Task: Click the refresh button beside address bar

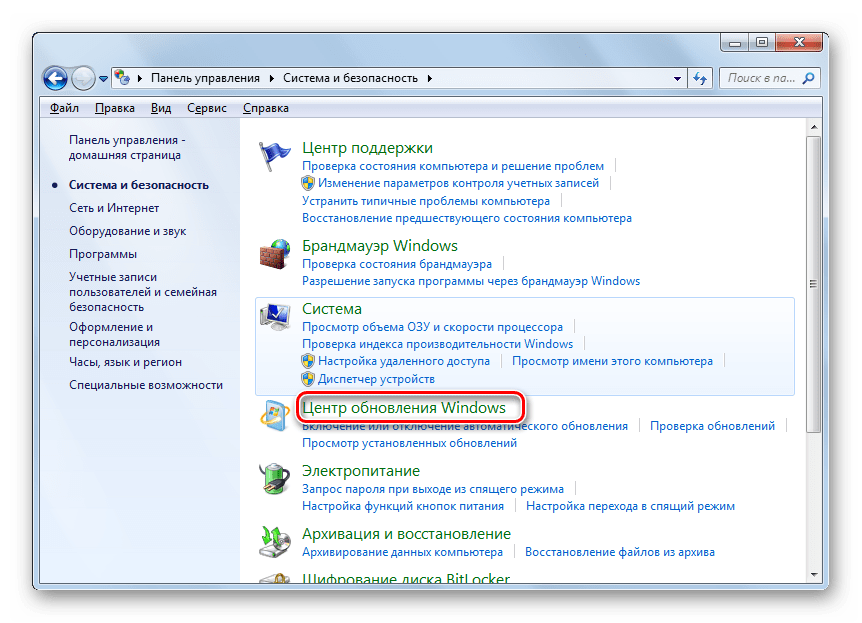Action: click(x=700, y=77)
